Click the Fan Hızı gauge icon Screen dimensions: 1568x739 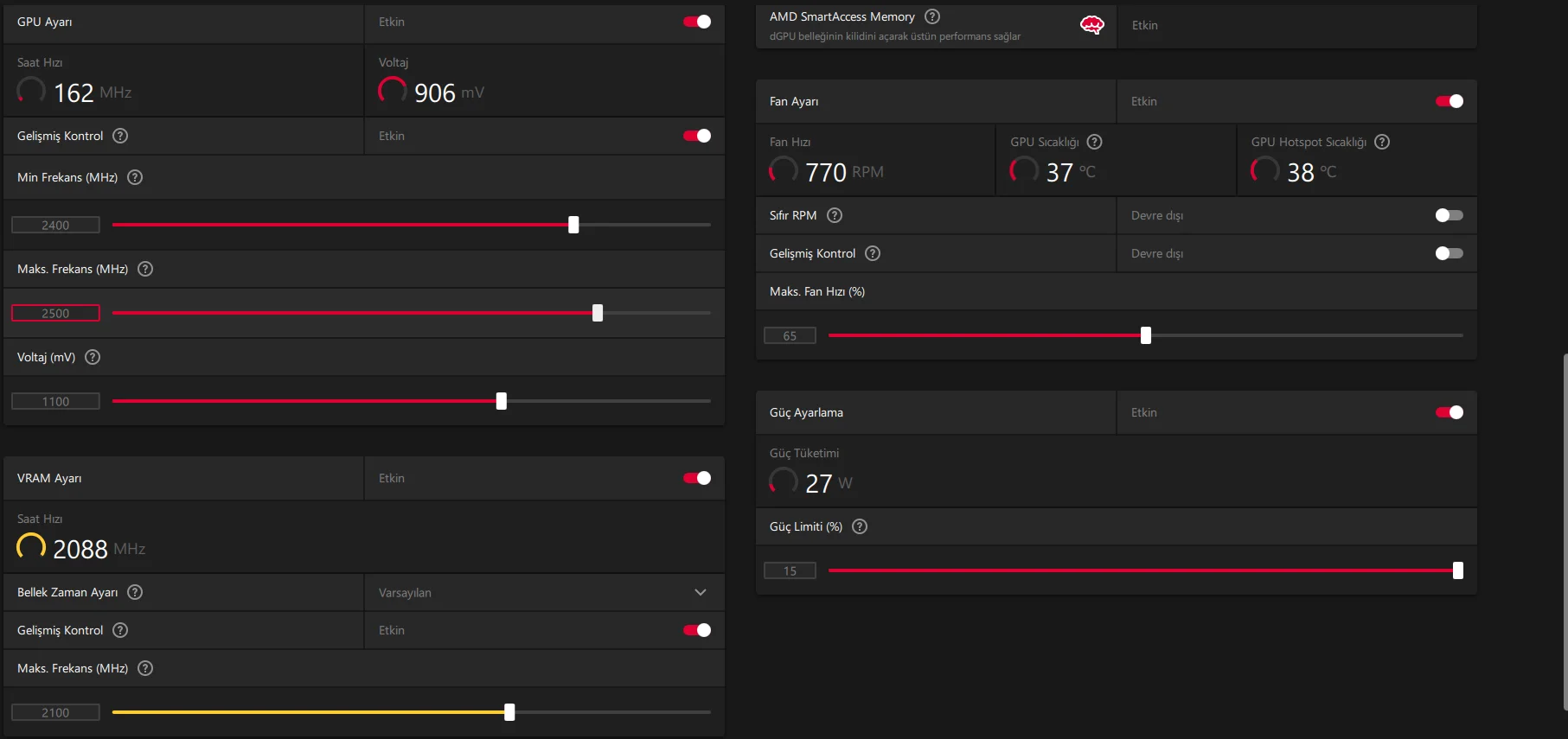pyautogui.click(x=784, y=170)
